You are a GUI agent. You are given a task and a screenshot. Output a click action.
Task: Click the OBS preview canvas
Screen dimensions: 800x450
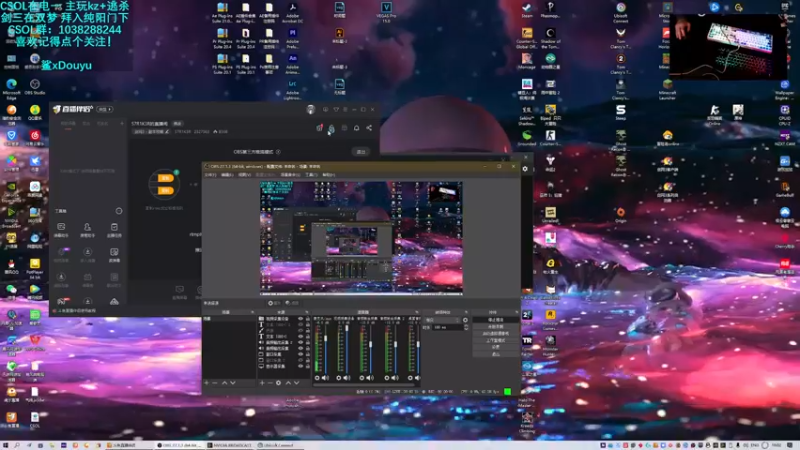click(x=361, y=237)
